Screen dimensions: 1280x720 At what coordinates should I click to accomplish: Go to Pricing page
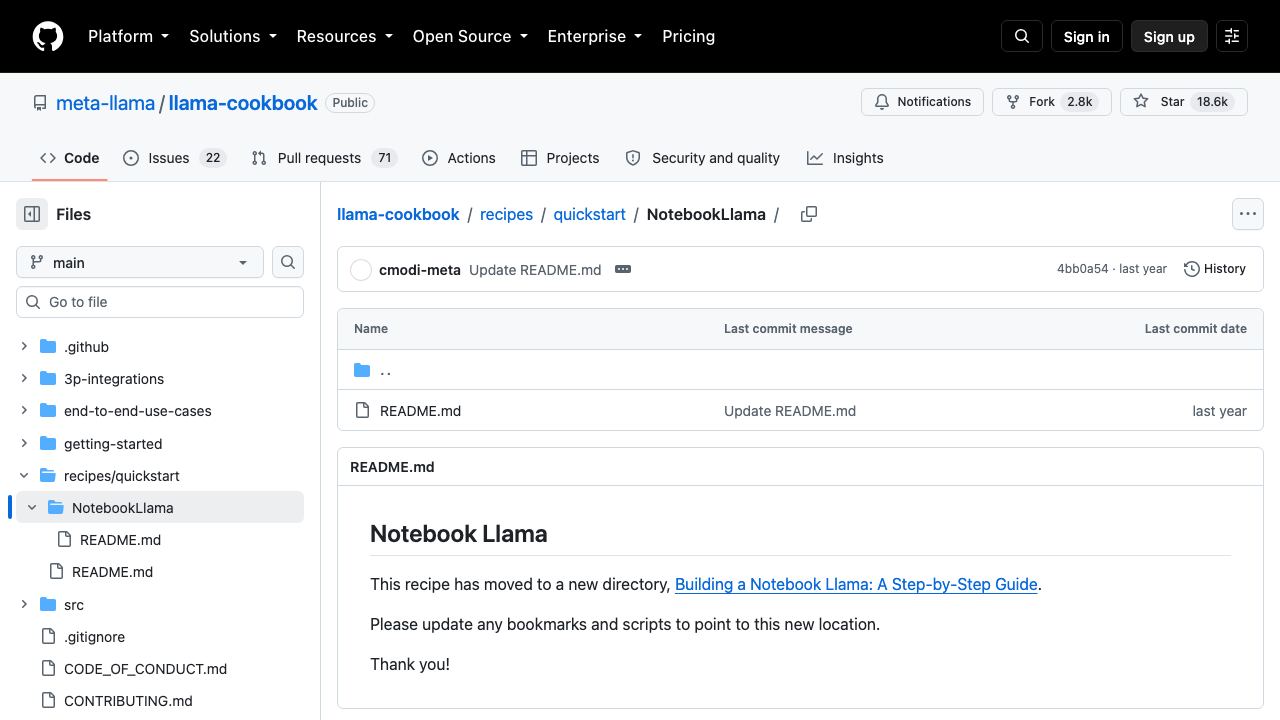click(x=688, y=36)
